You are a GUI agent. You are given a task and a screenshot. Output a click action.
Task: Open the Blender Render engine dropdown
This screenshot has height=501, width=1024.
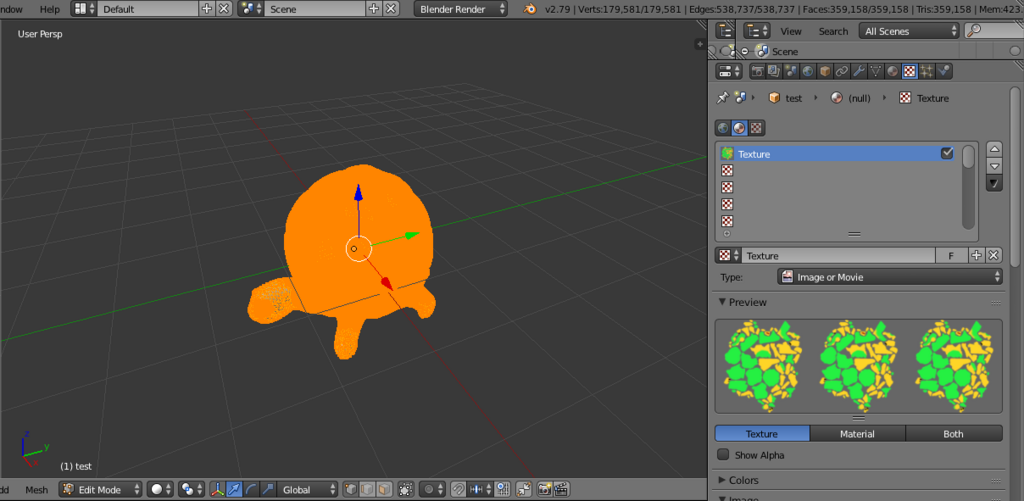(460, 9)
